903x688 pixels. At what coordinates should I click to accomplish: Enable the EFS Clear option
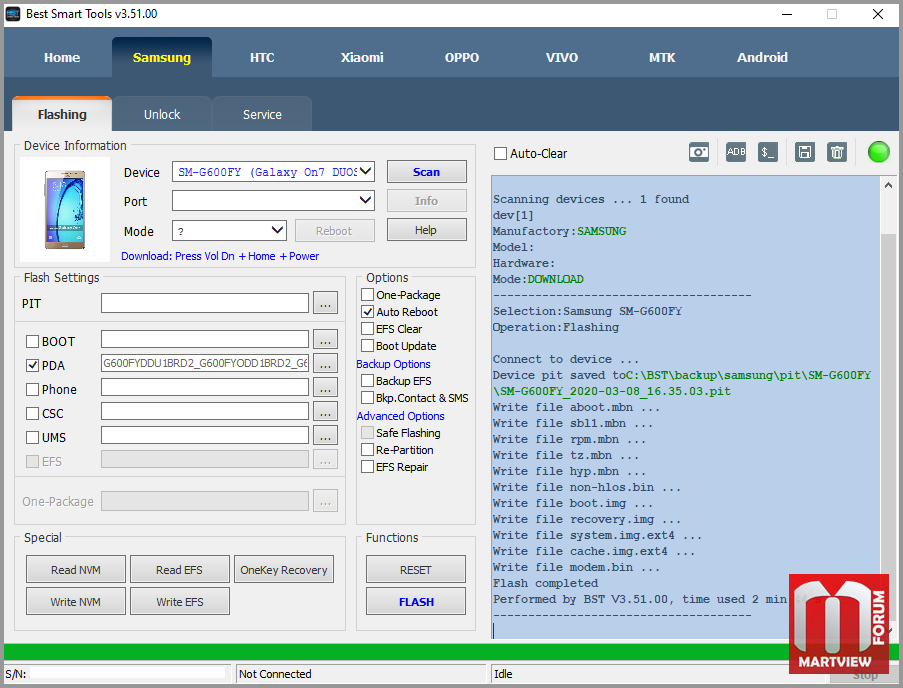click(x=367, y=329)
